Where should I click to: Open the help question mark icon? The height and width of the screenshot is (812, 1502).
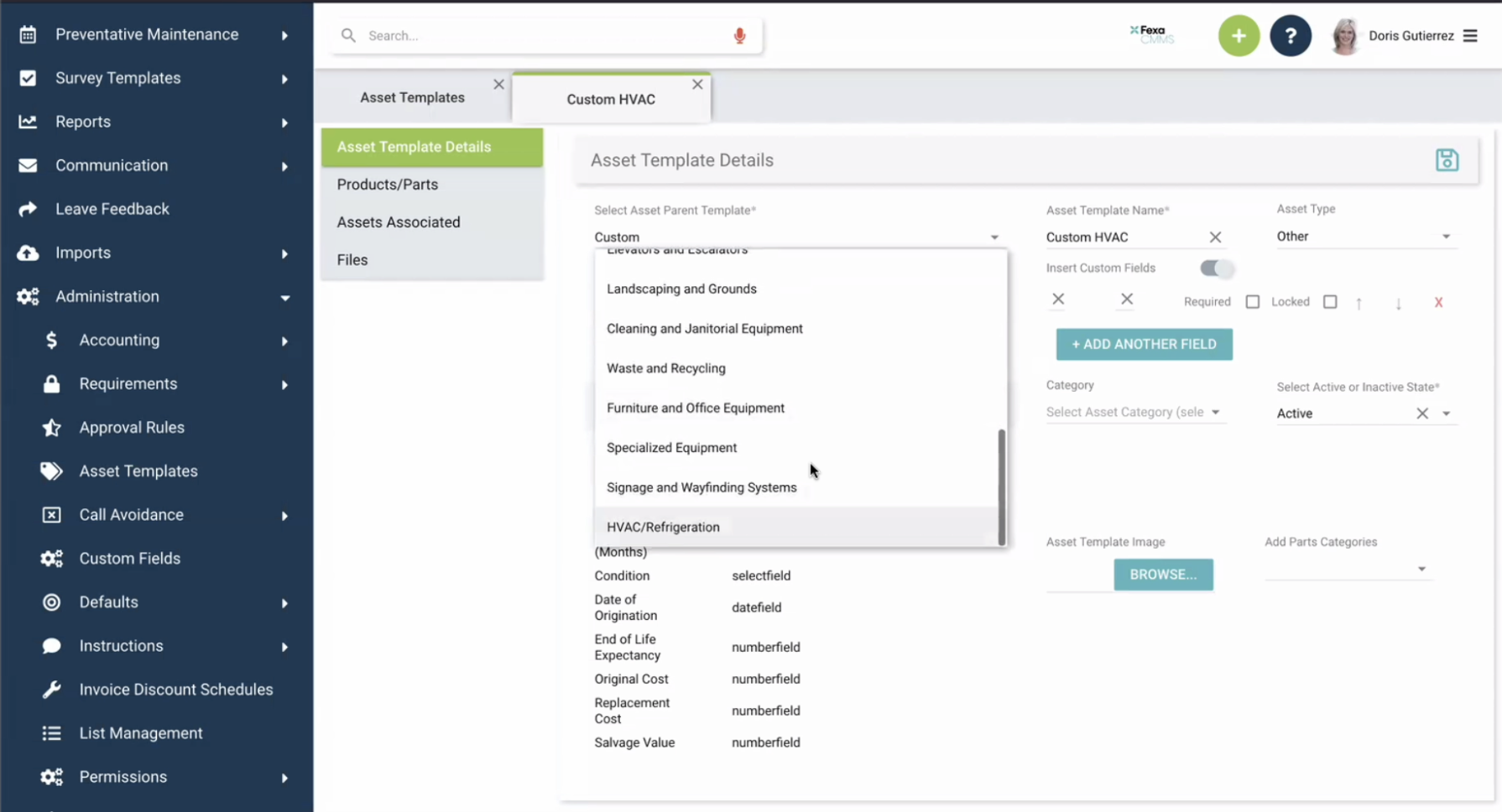(x=1290, y=36)
